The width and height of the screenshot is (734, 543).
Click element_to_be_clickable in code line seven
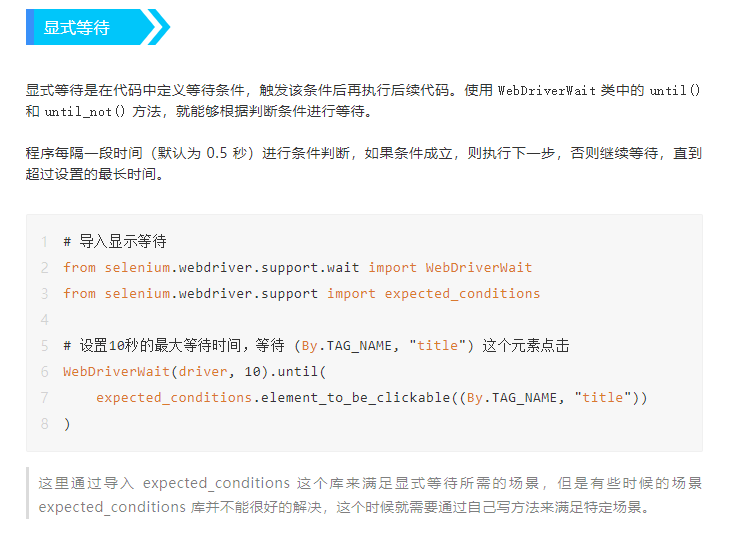point(355,398)
